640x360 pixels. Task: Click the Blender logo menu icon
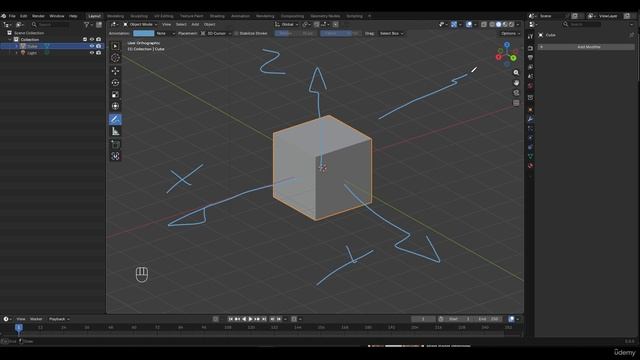tap(4, 16)
